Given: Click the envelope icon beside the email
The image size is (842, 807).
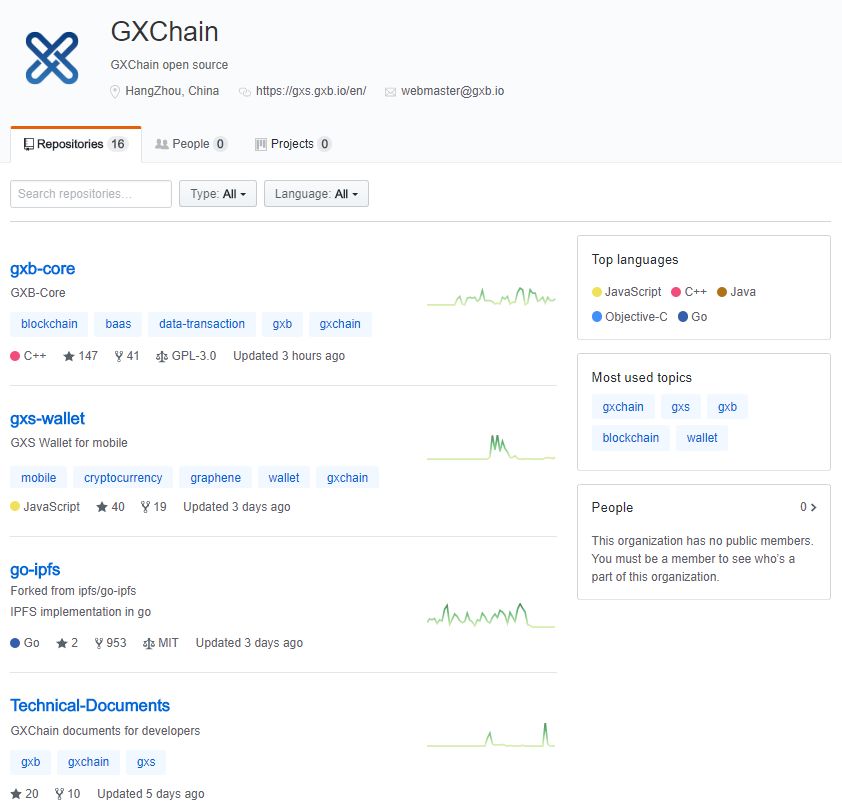Looking at the screenshot, I should [x=390, y=92].
